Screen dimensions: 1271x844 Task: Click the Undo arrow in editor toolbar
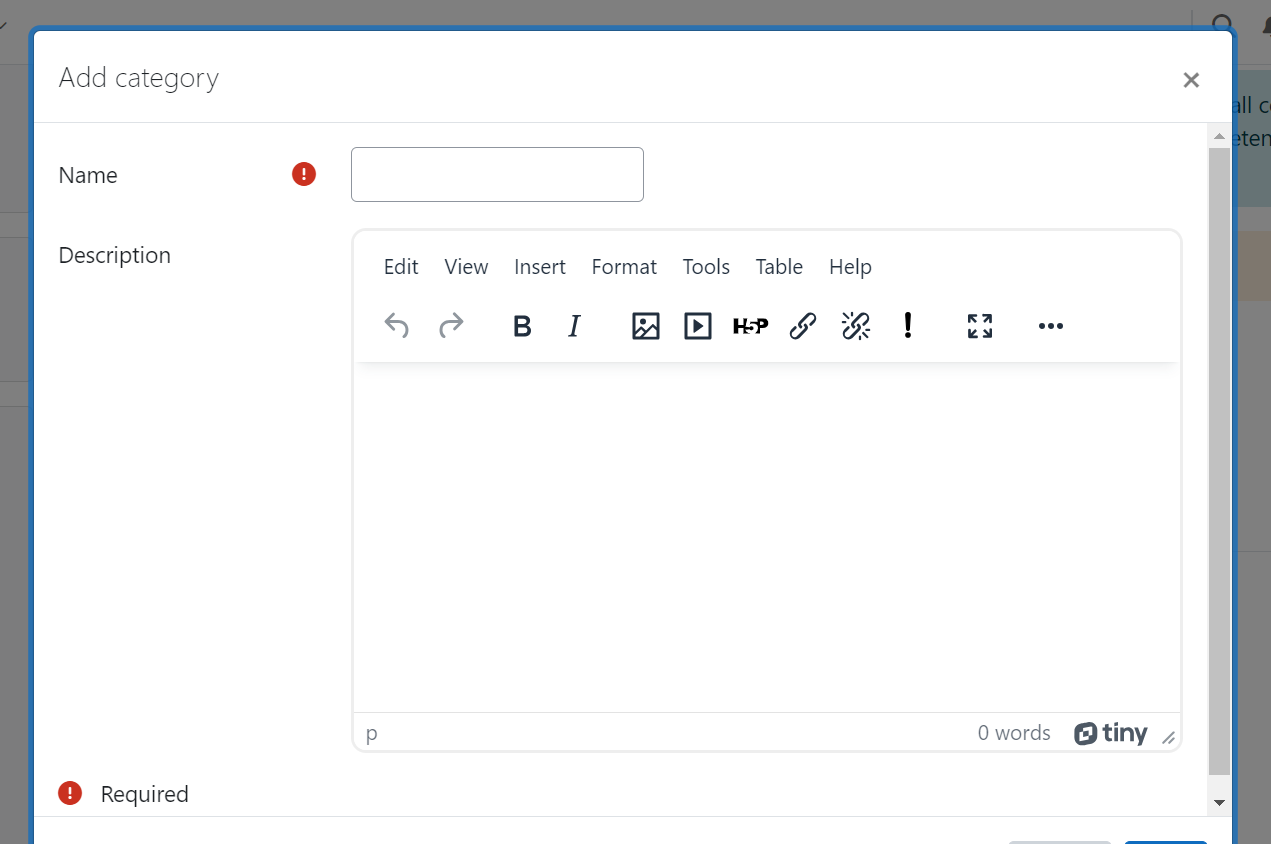tap(397, 326)
